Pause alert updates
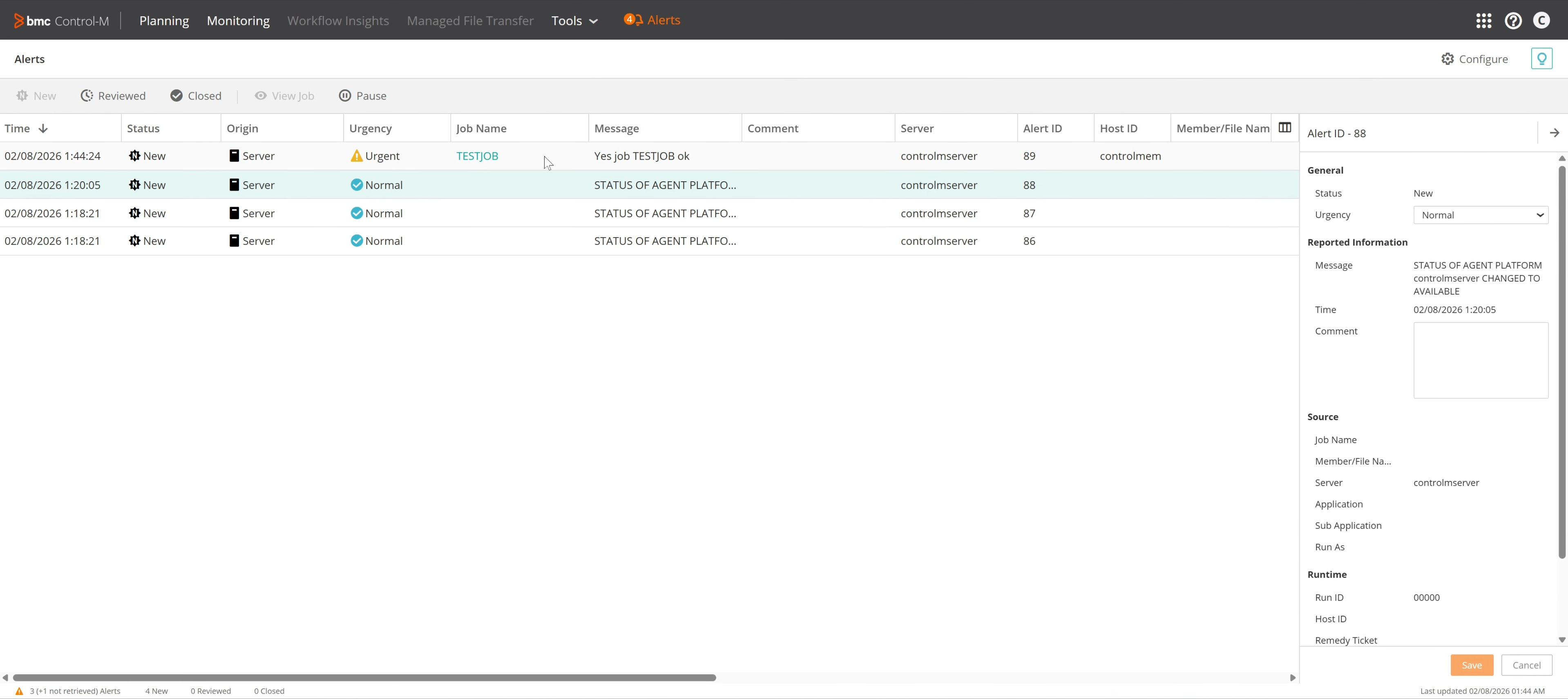This screenshot has width=1568, height=699. [x=363, y=96]
